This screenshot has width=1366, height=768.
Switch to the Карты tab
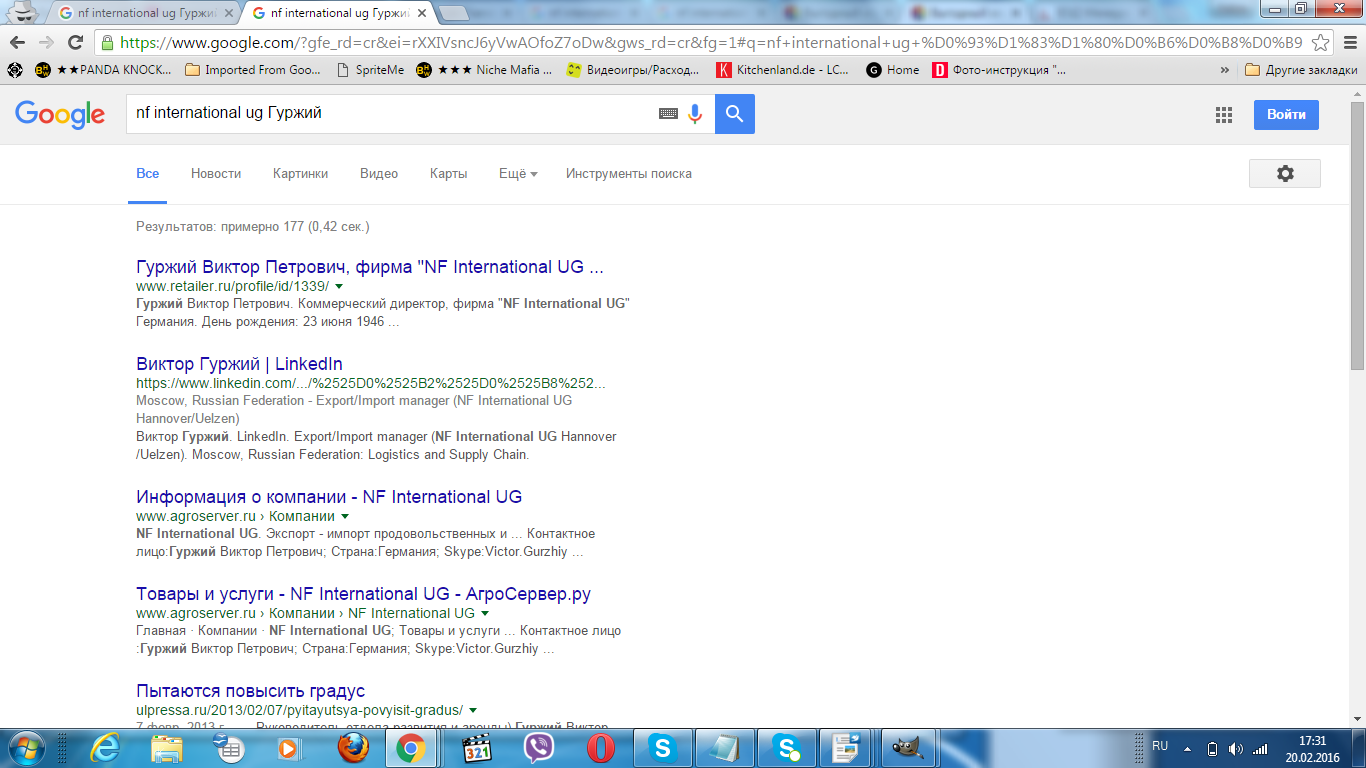click(x=448, y=173)
